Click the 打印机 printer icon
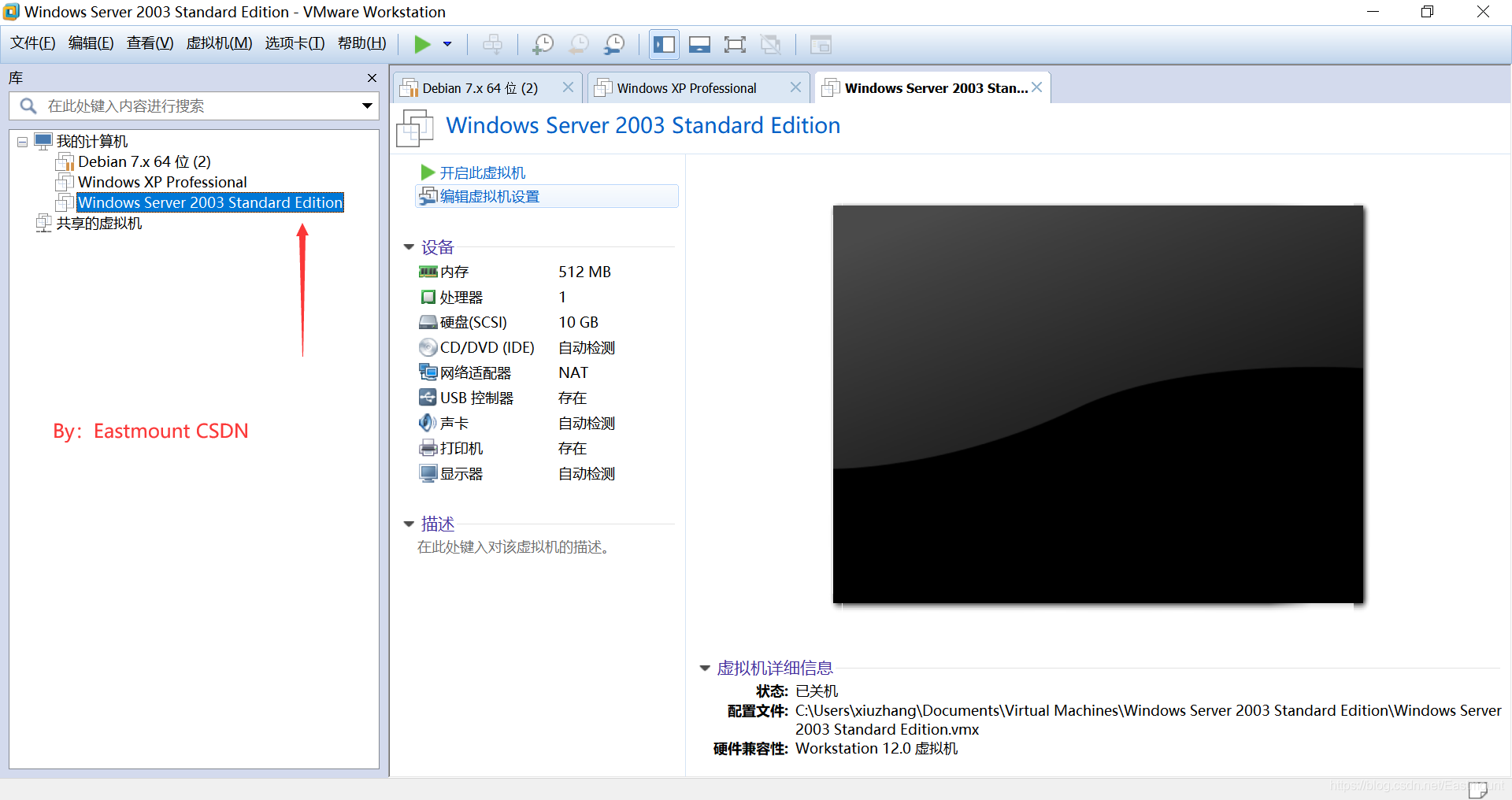The width and height of the screenshot is (1512, 800). click(x=428, y=448)
